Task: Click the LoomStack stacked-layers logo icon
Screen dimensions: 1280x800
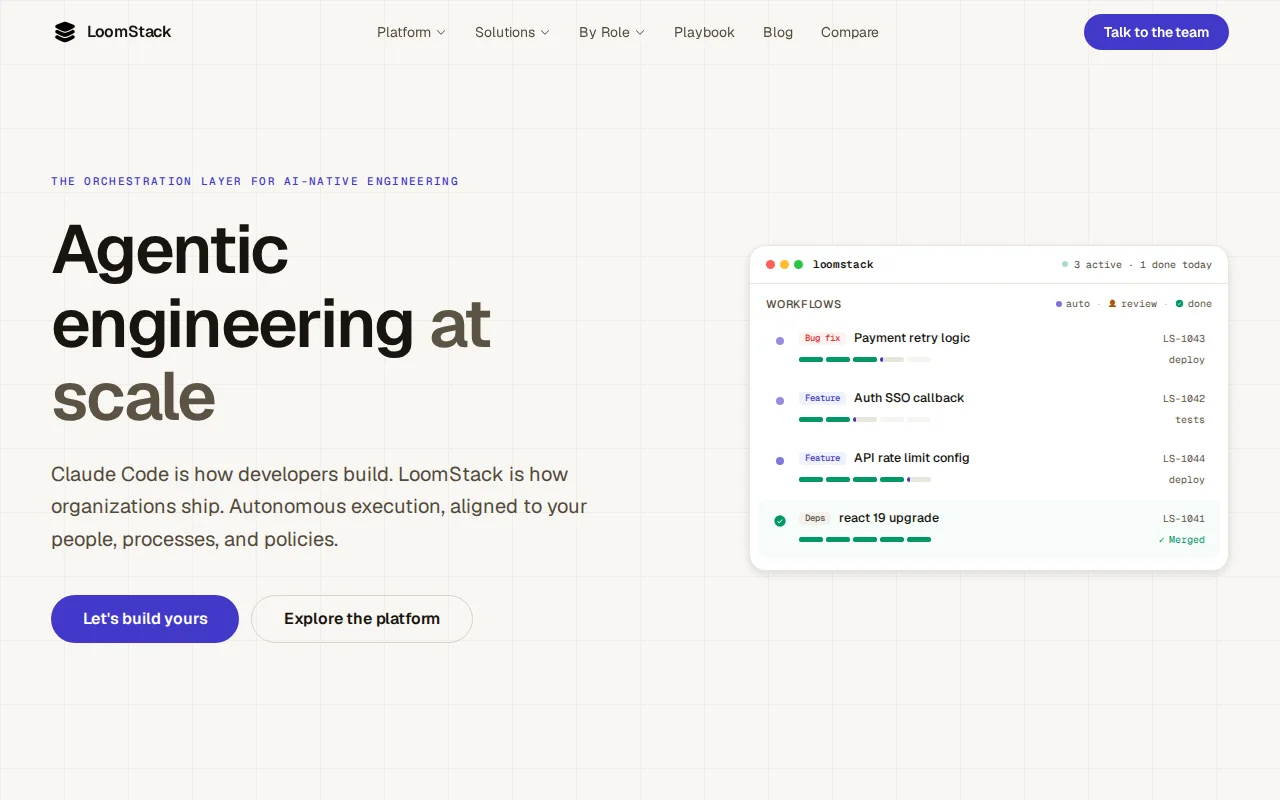Action: click(65, 32)
